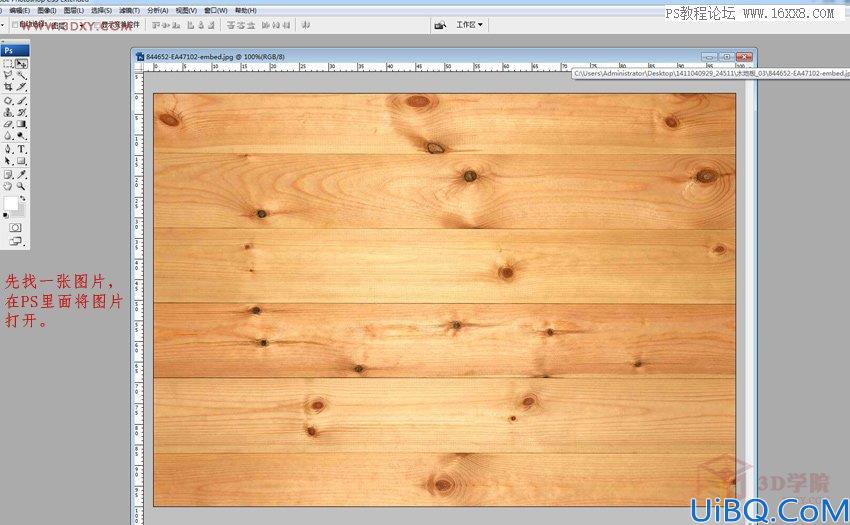Select the Path Selection arrow tool
The image size is (850, 525).
pos(8,161)
